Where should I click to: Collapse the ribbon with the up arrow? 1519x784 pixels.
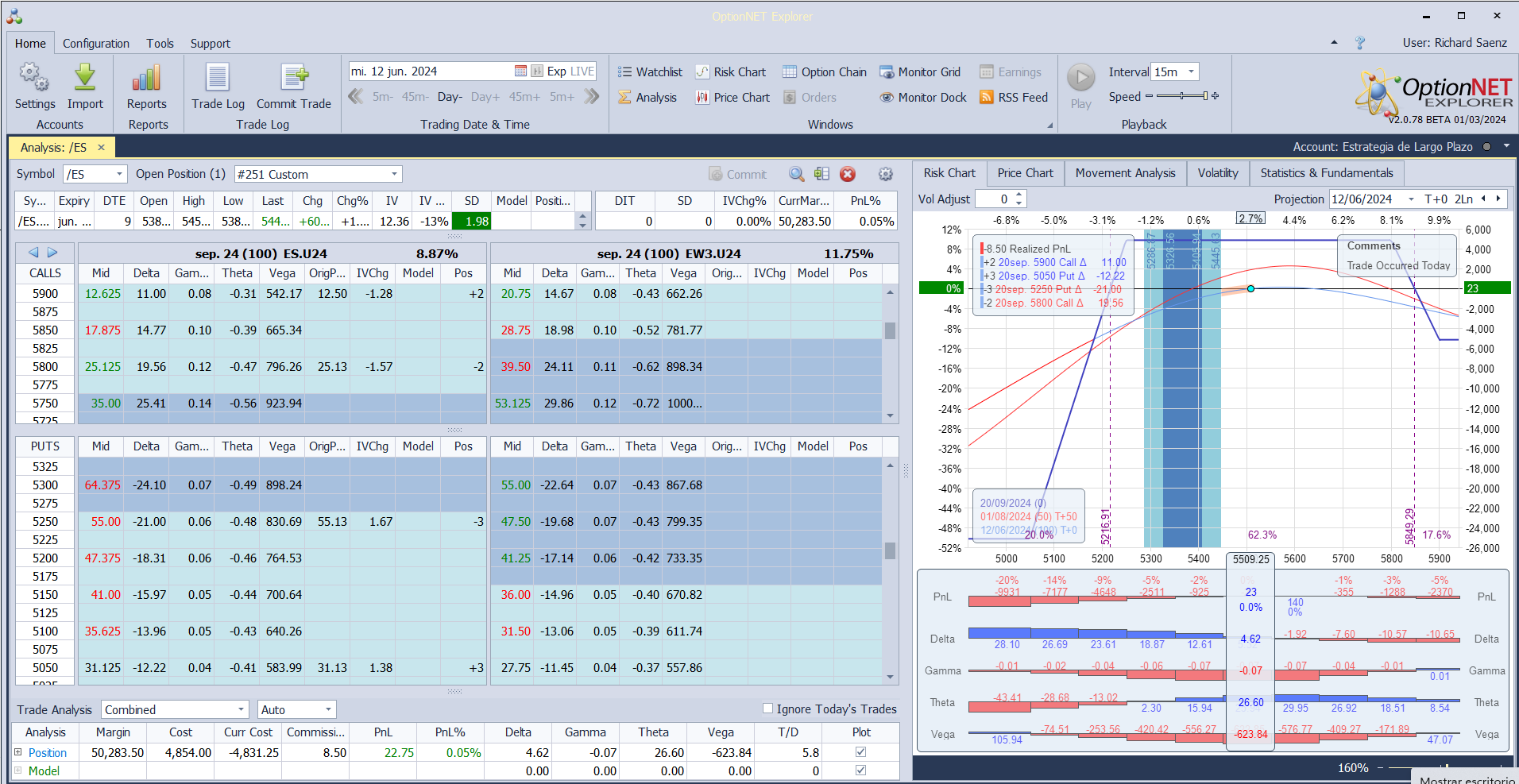point(1334,43)
